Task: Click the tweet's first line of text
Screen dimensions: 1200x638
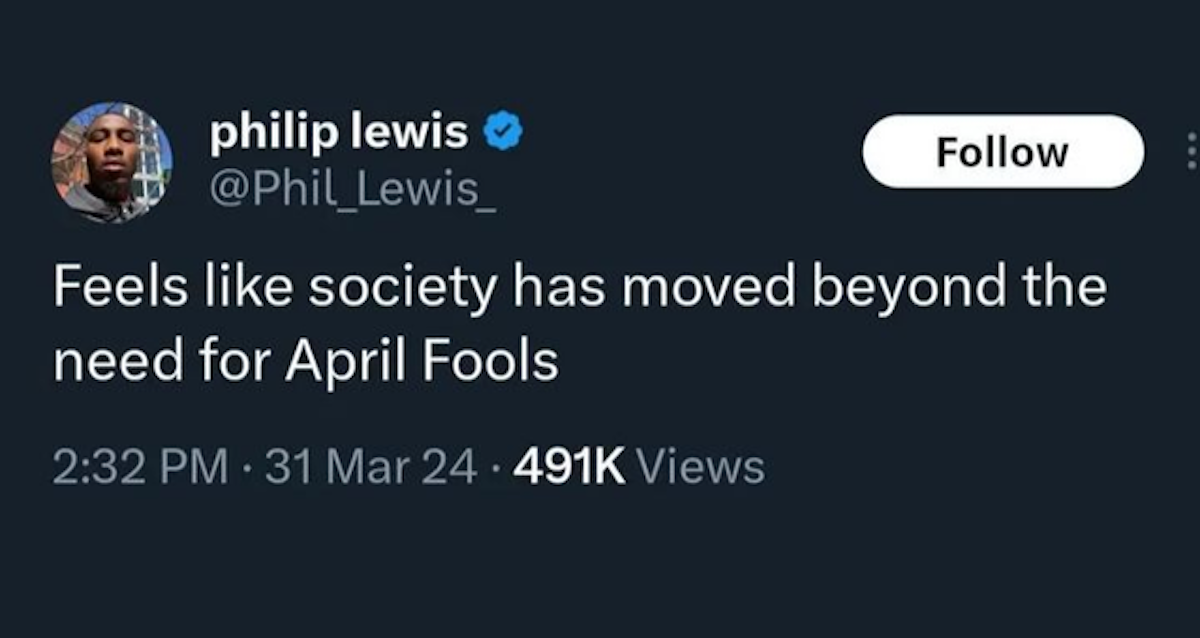Action: click(x=580, y=290)
